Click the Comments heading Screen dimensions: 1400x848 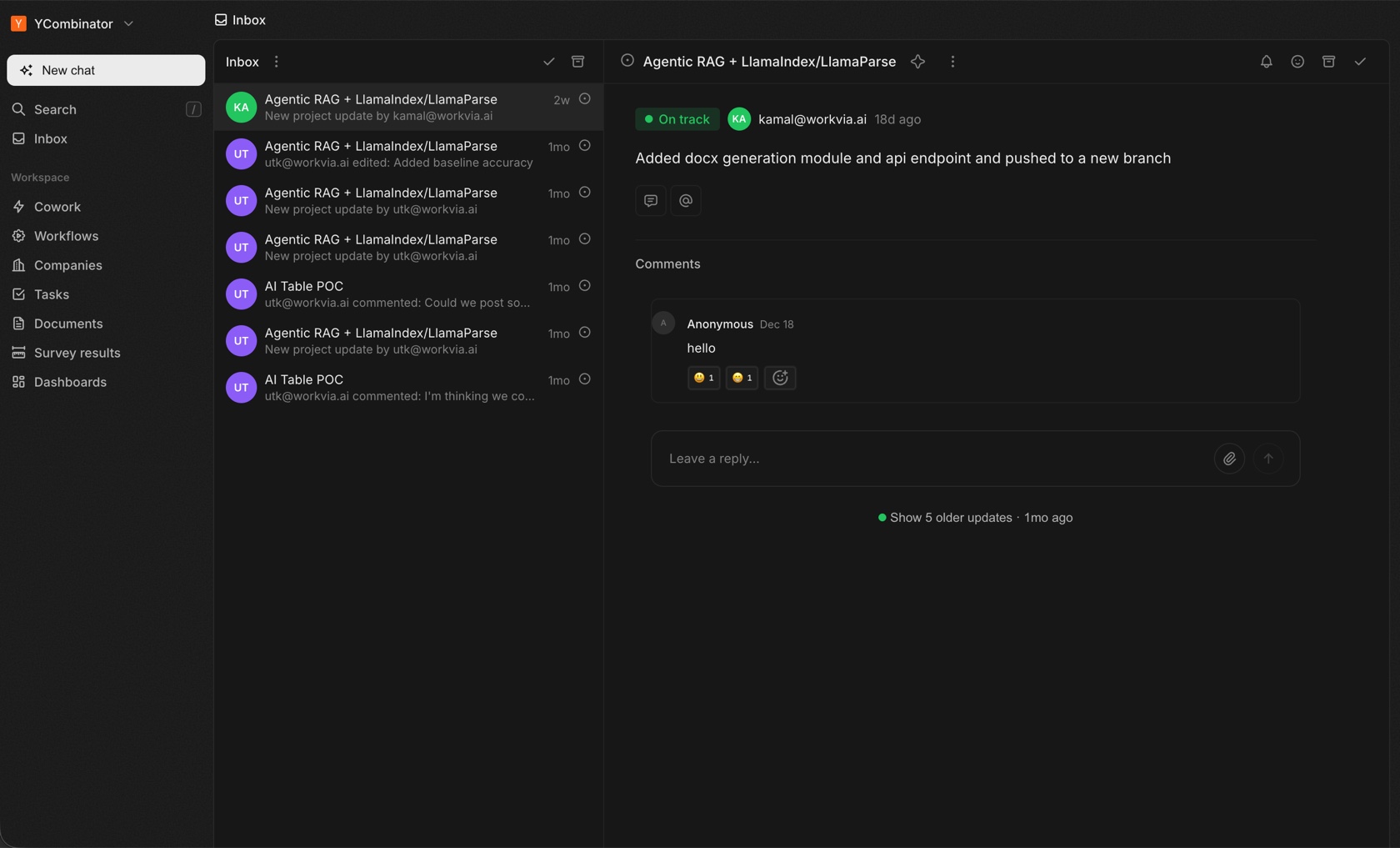pos(667,263)
